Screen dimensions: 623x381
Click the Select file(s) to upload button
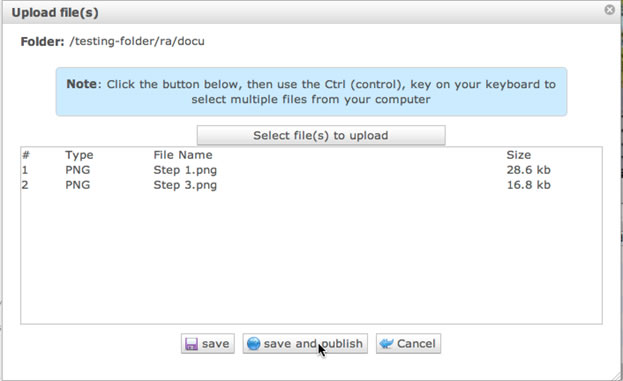pyautogui.click(x=321, y=135)
